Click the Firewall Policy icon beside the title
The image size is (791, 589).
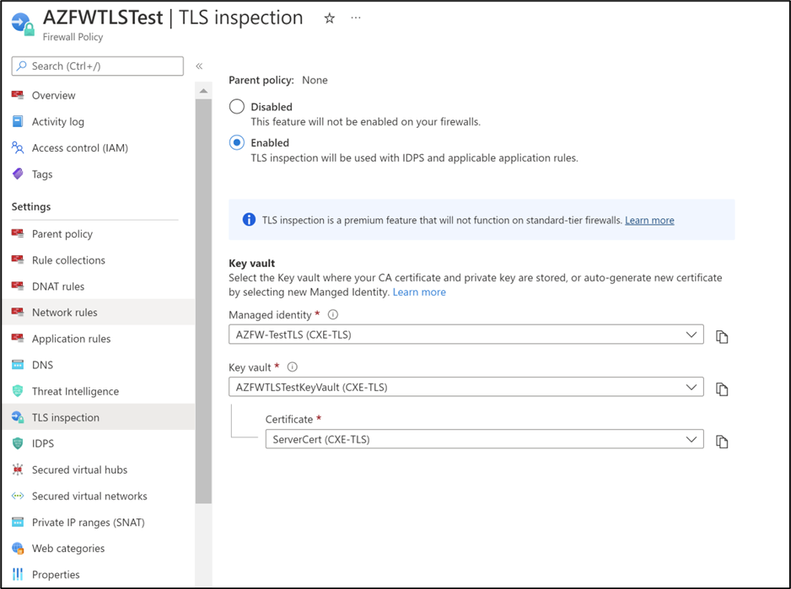coord(23,25)
